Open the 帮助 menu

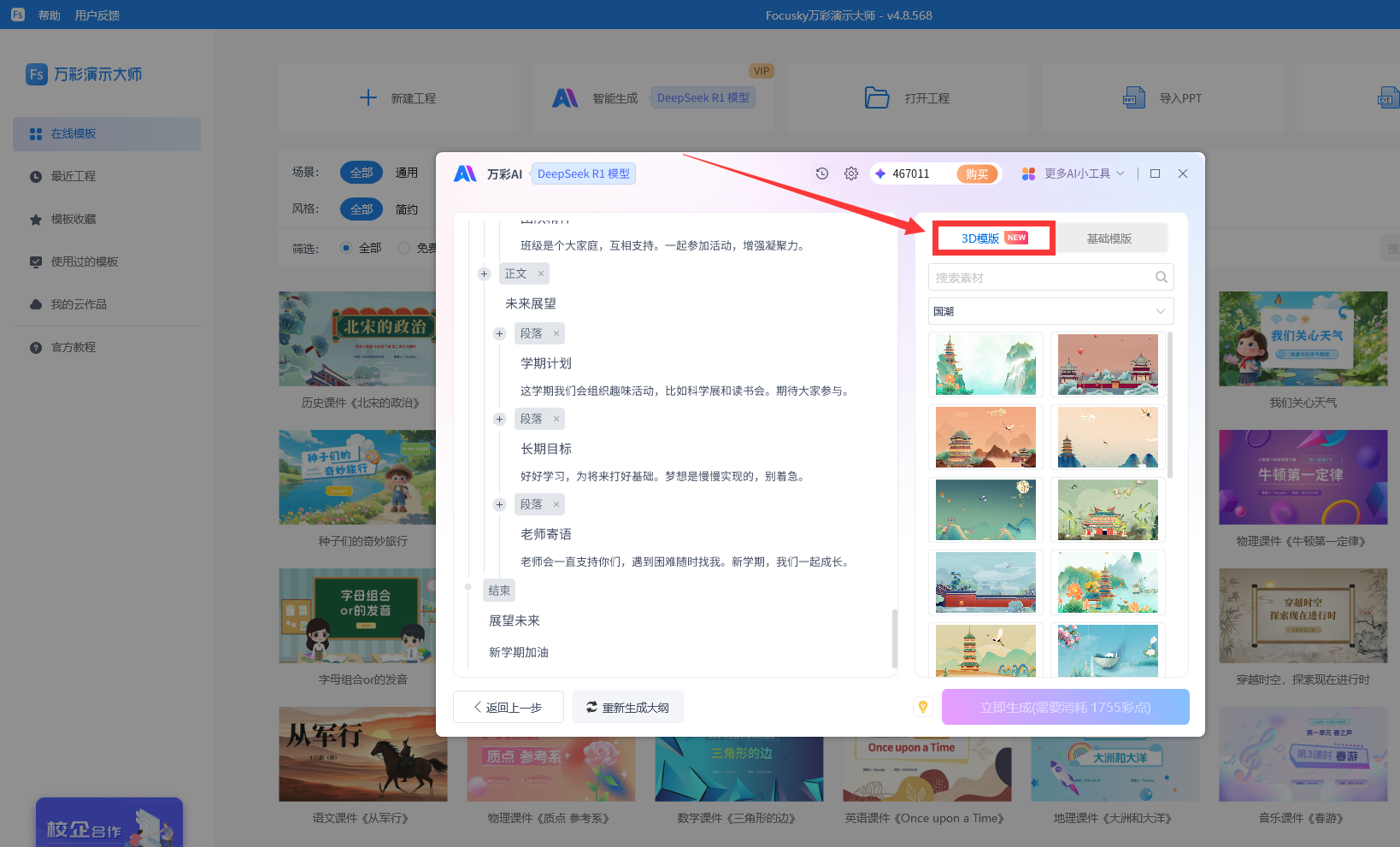50,15
